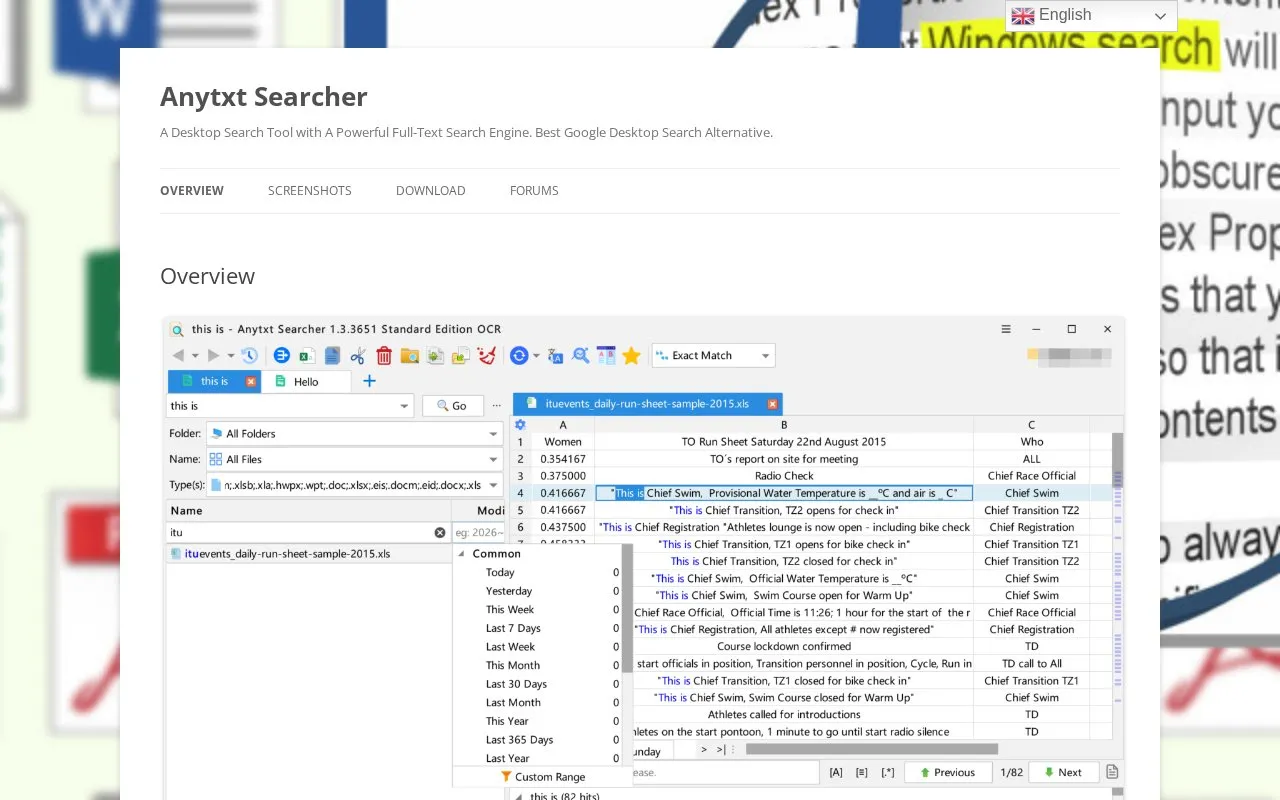
Task: Toggle the [≡] whole word option
Action: tap(862, 772)
